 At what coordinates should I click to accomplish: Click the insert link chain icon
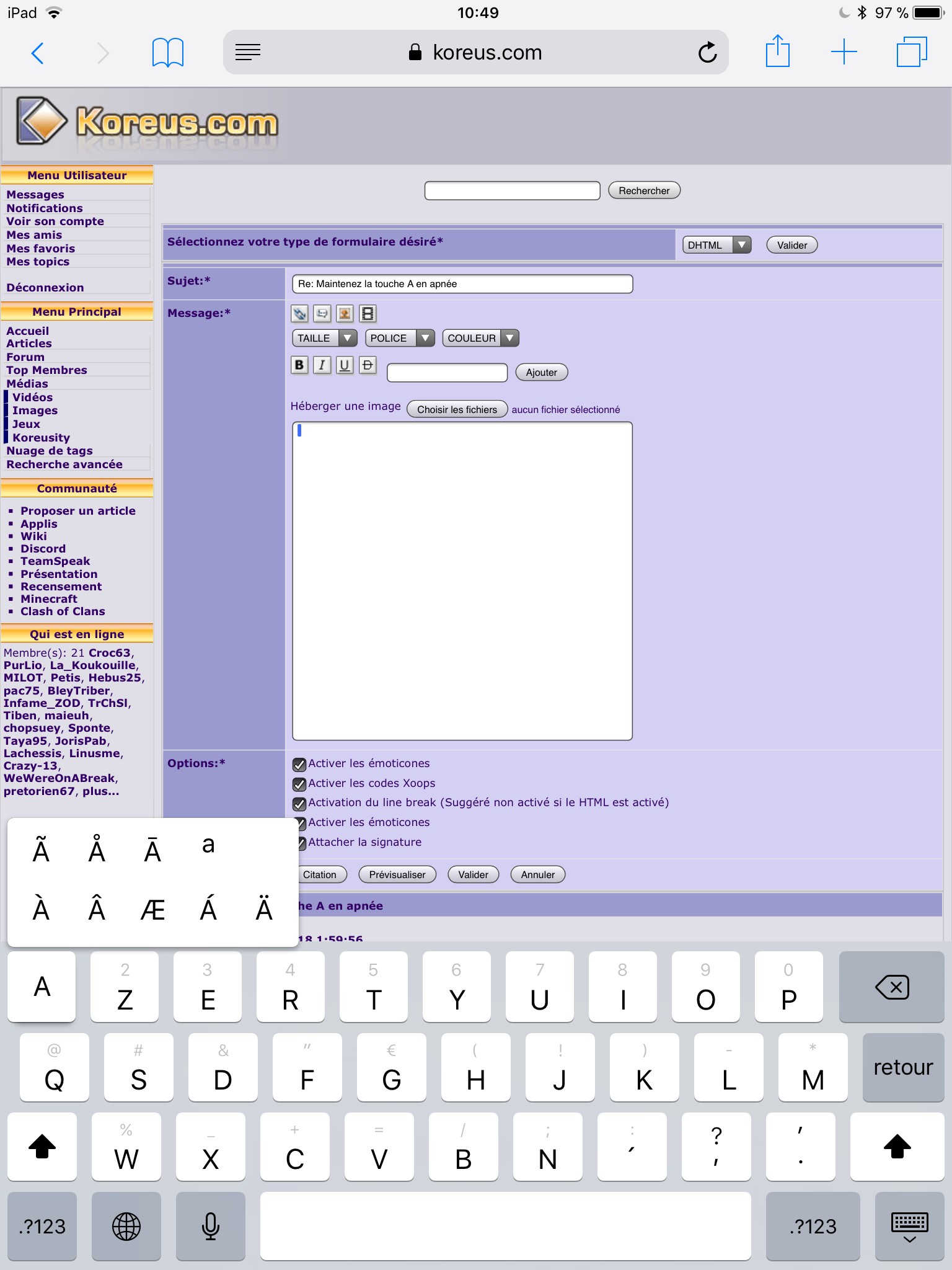click(x=299, y=314)
